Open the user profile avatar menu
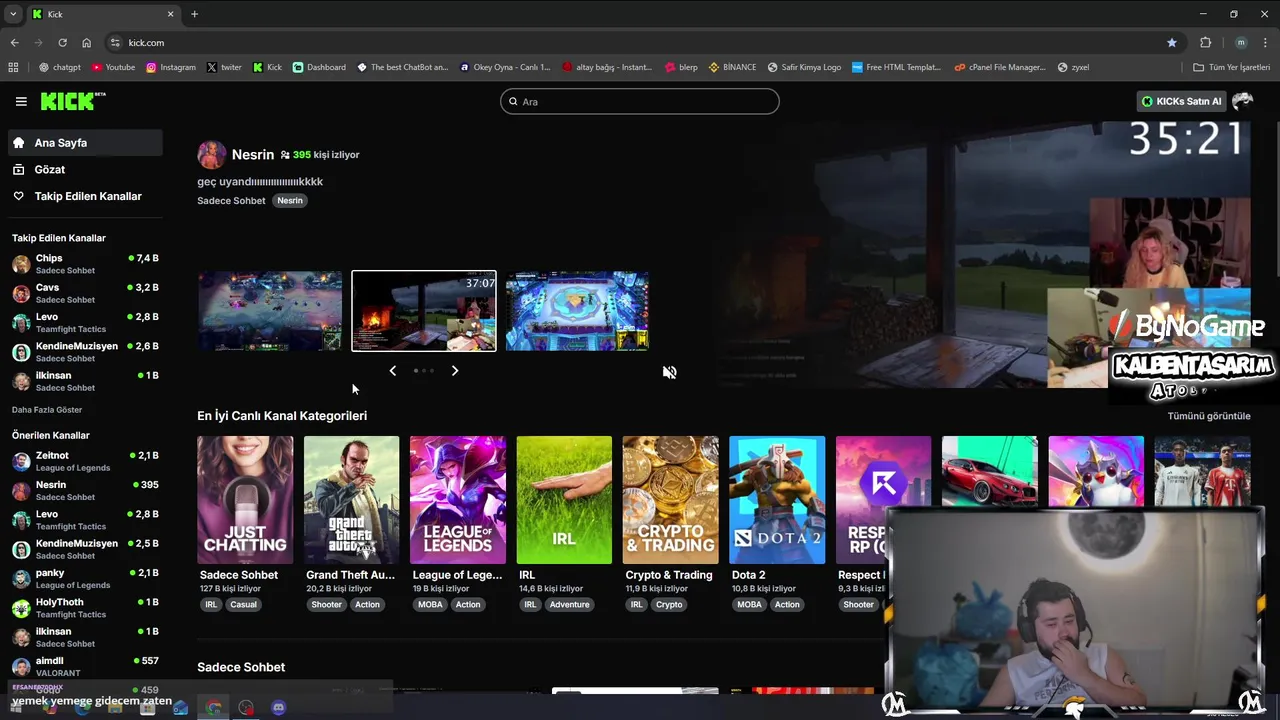The width and height of the screenshot is (1280, 720). point(1243,101)
